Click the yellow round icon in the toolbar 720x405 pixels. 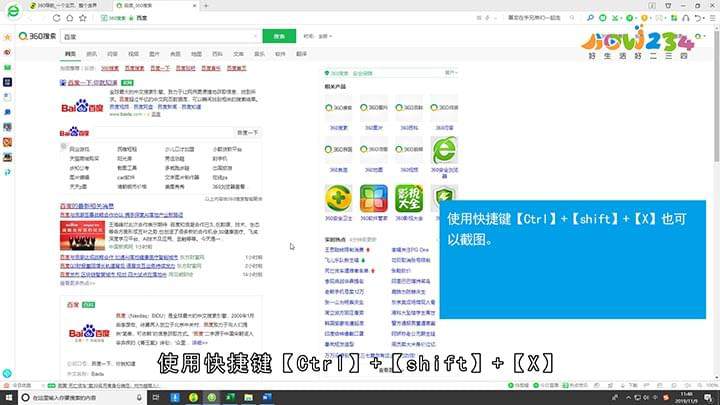644,18
